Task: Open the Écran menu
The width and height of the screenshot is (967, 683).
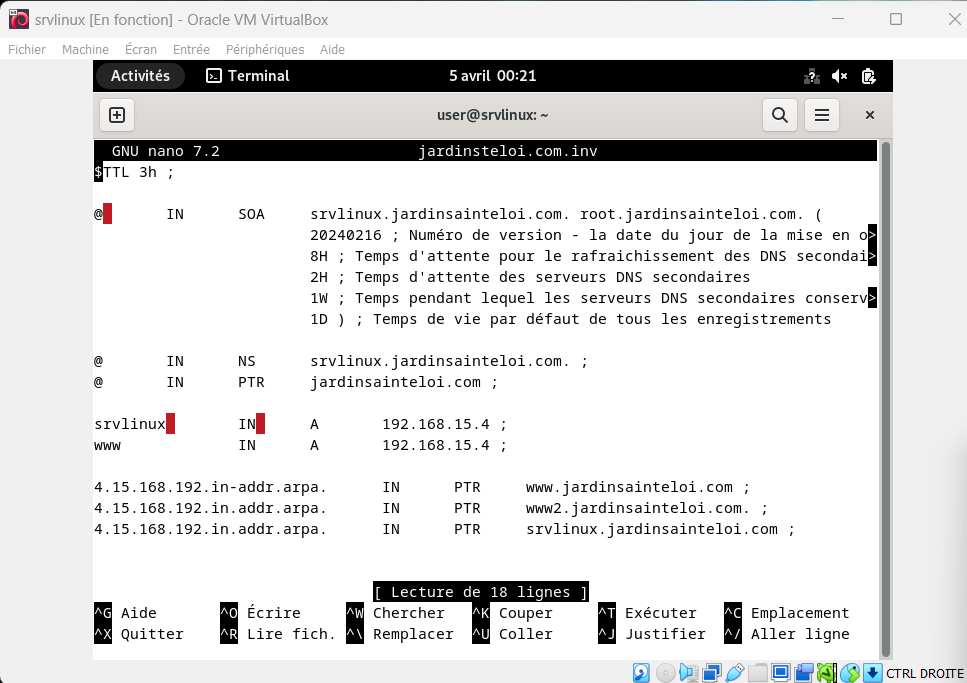Action: (x=141, y=49)
